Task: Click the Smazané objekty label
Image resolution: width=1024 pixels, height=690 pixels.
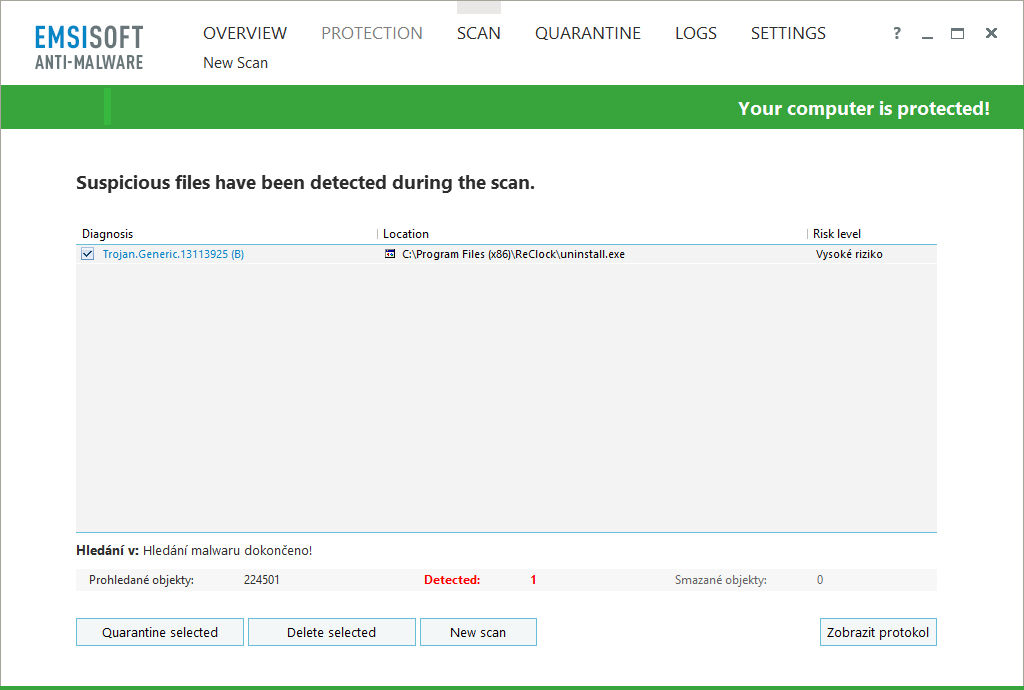Action: 721,580
